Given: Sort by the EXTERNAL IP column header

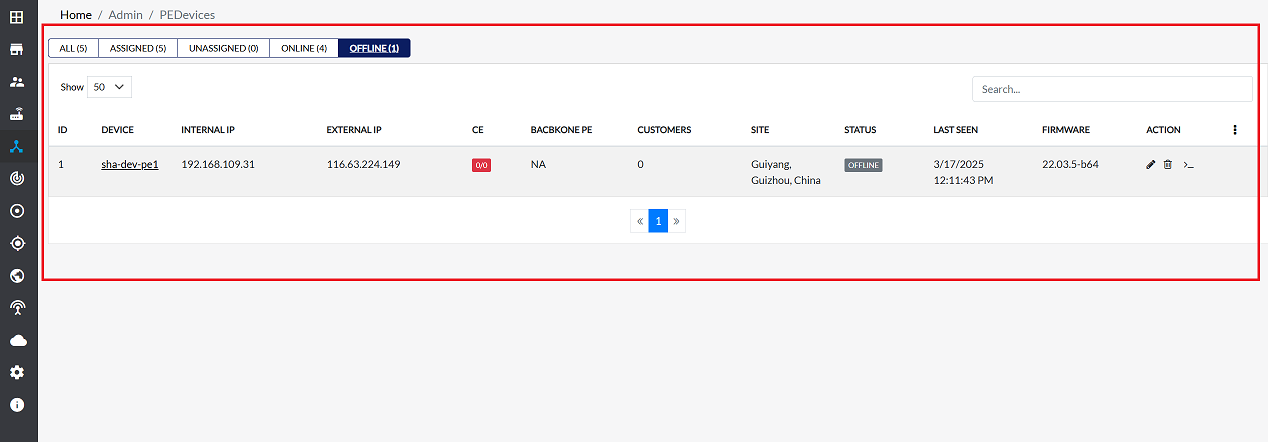Looking at the screenshot, I should point(354,130).
